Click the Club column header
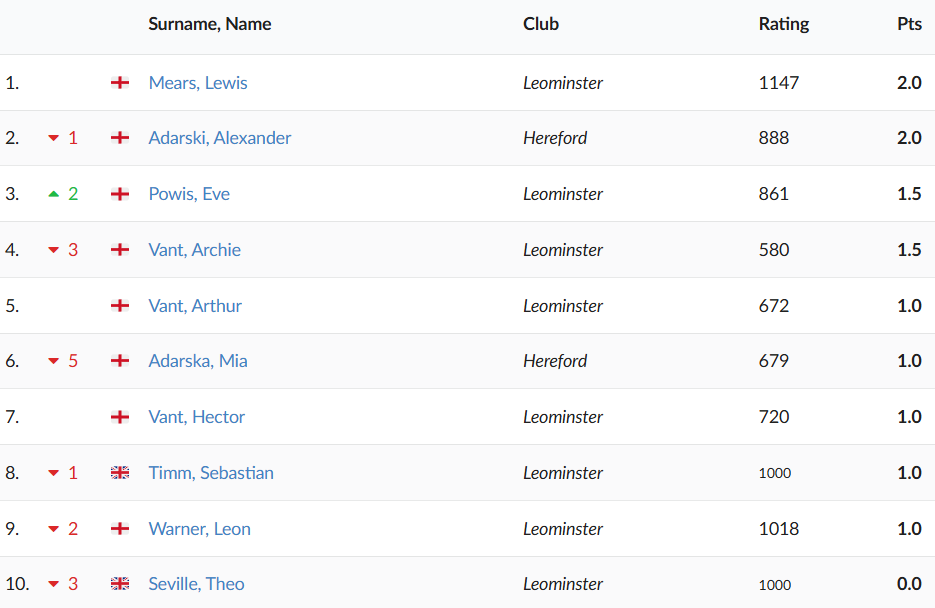Screen dimensions: 935x608 click(541, 24)
